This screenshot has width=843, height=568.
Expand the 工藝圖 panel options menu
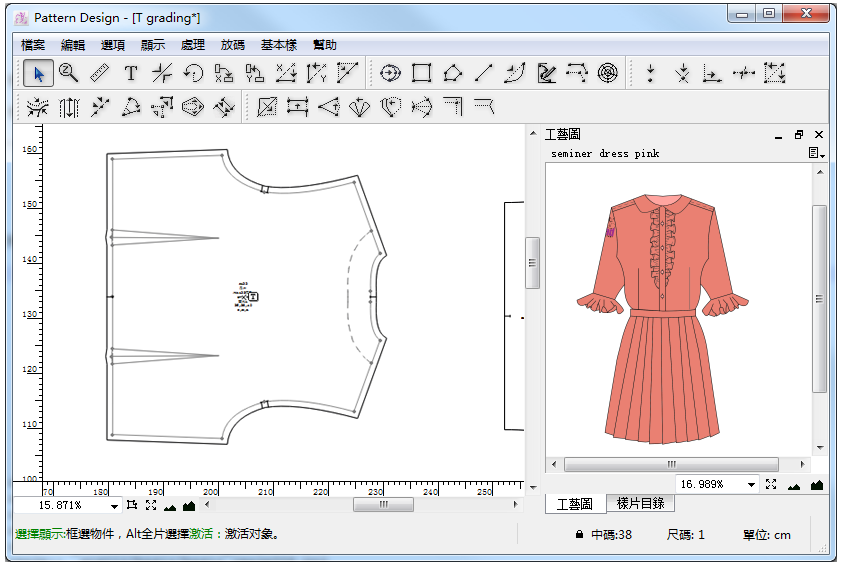click(x=817, y=154)
